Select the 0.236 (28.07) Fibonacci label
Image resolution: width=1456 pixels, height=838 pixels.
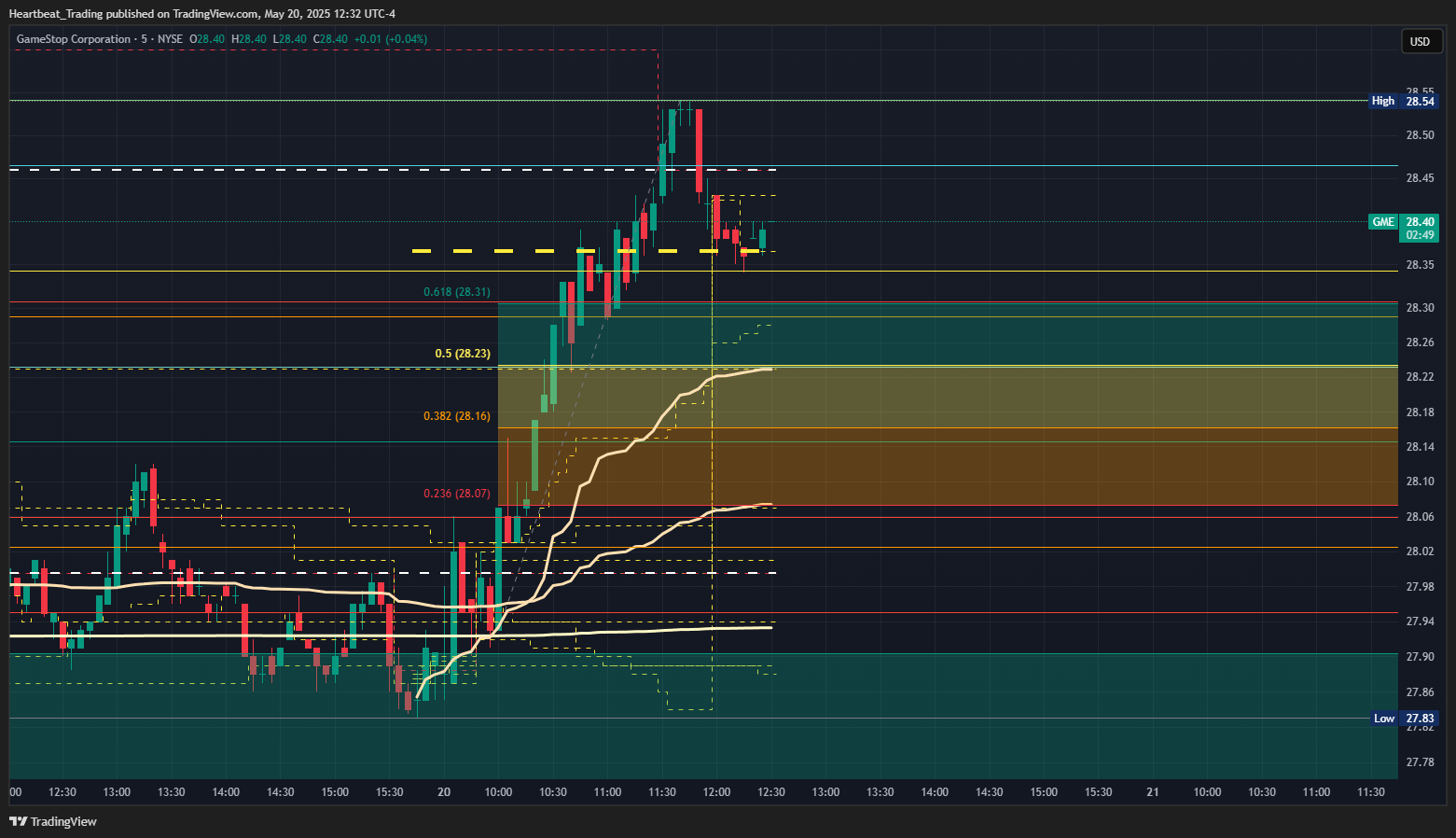point(457,494)
